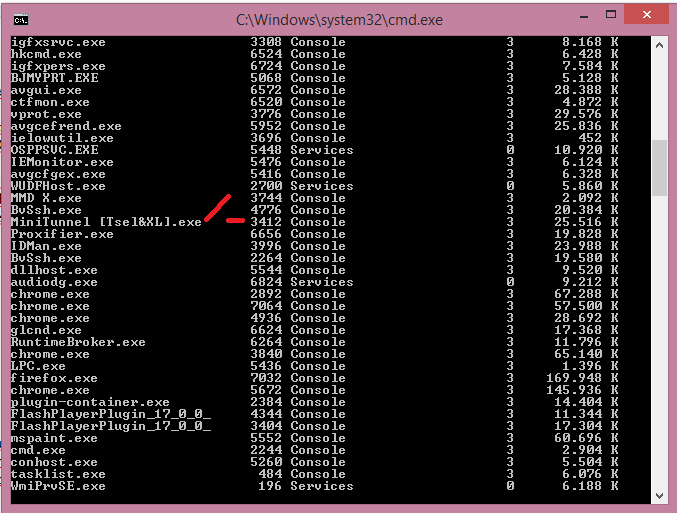Click the conhost.exe process name

(54, 462)
